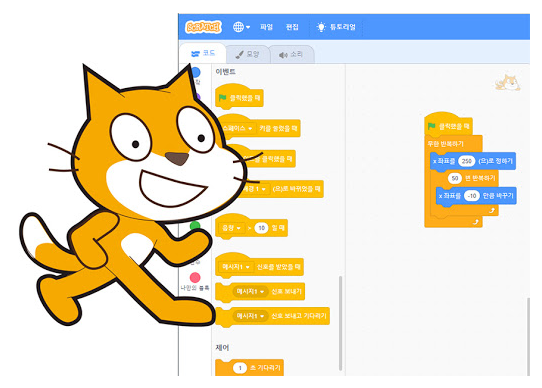The image size is (542, 388).
Task: Select the pink 나만의 블록 category circle
Action: point(195,277)
